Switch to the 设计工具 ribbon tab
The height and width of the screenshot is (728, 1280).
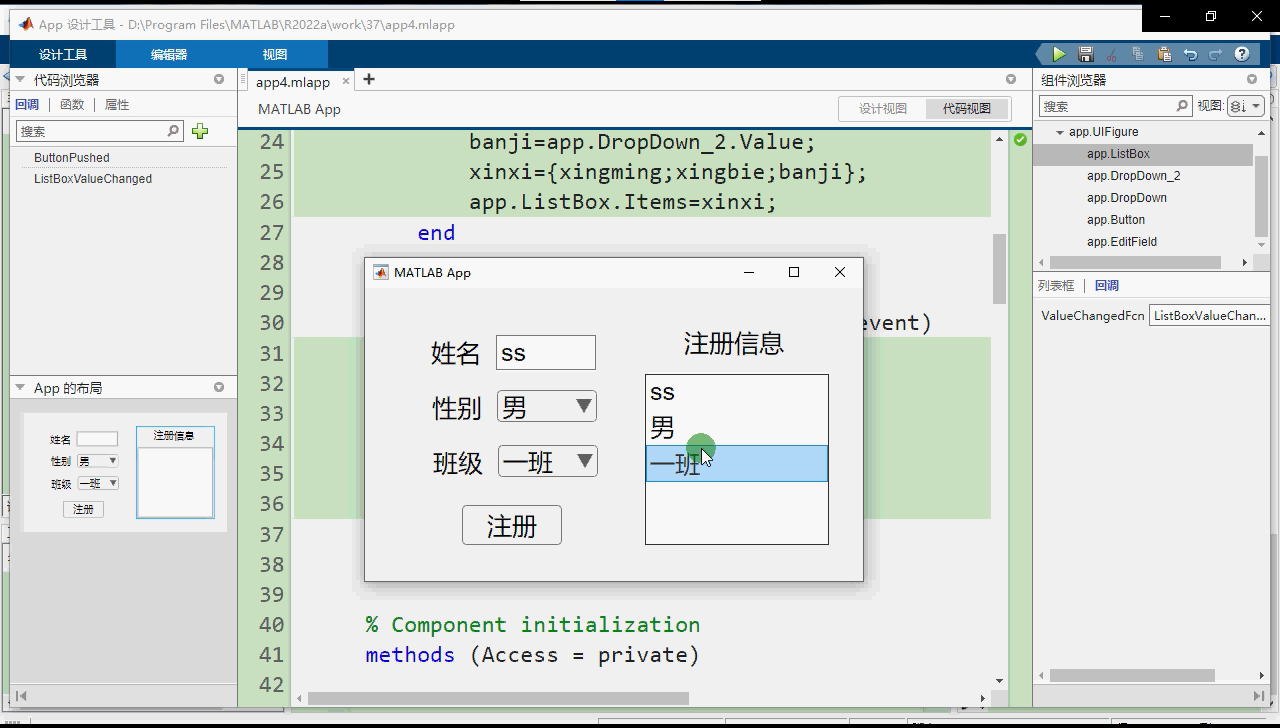(63, 54)
